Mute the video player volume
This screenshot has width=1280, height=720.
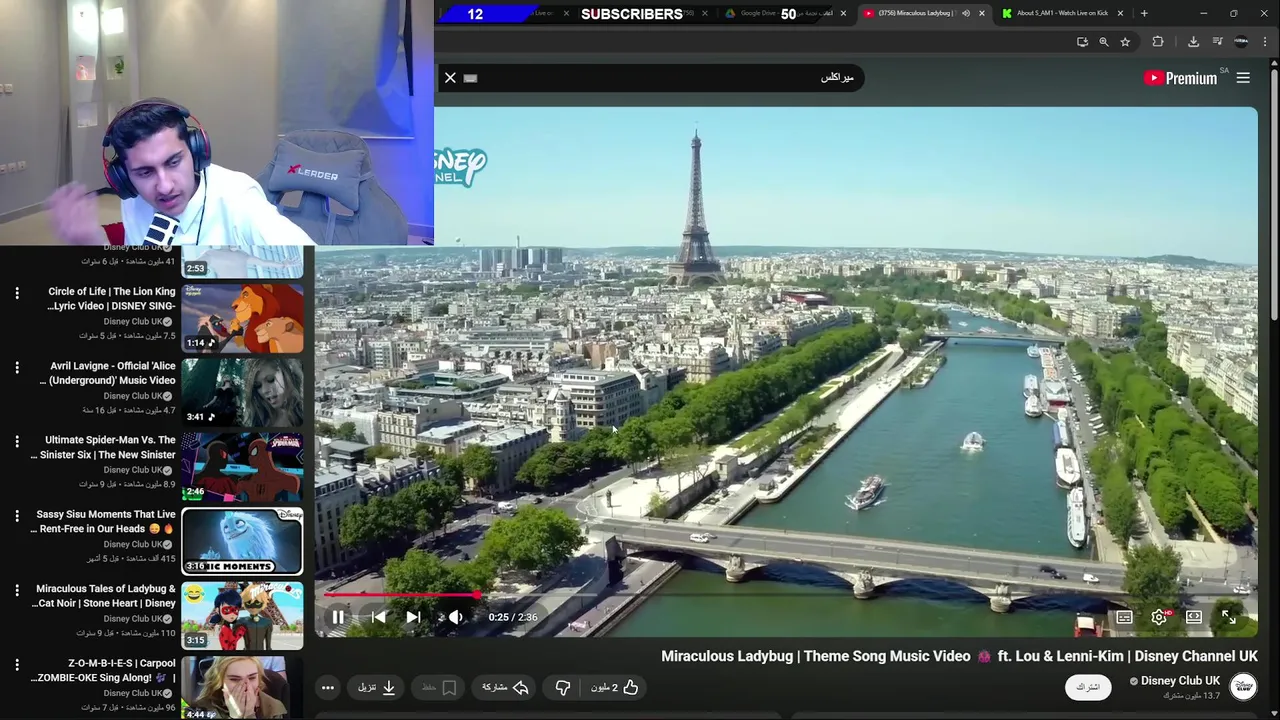pos(456,617)
